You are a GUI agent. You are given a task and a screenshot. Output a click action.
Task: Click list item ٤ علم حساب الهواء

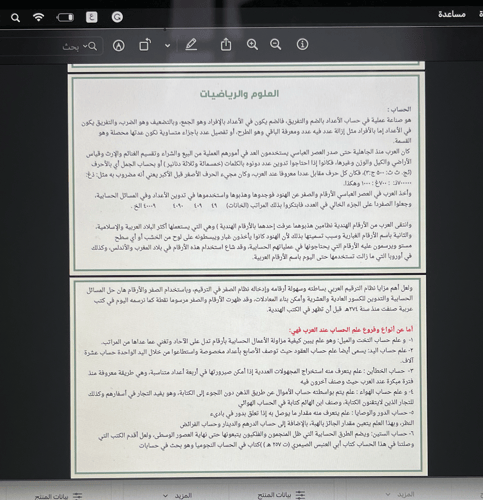pos(251,398)
